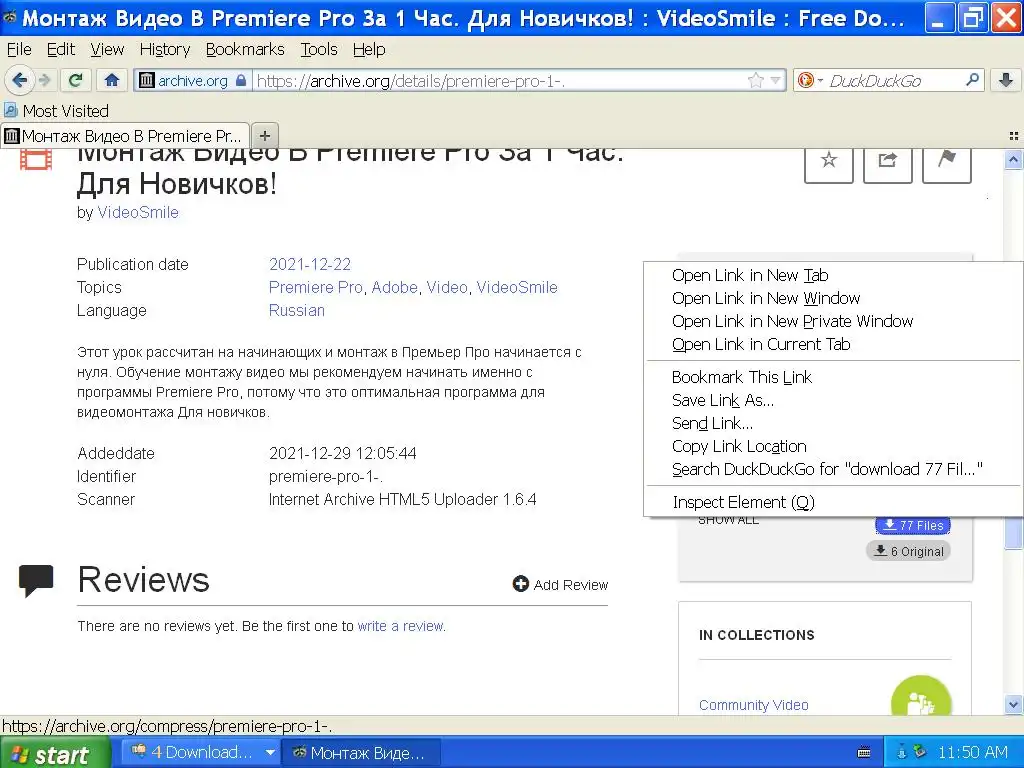Open the VideoSmile author link
Screen dimensions: 1024x768
tap(138, 212)
